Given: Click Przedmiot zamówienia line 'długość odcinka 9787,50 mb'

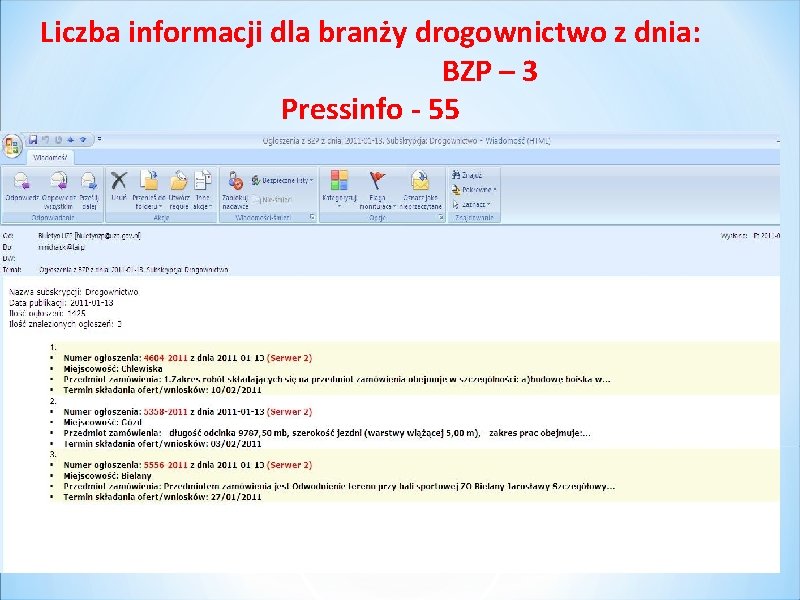Looking at the screenshot, I should click(x=327, y=433).
